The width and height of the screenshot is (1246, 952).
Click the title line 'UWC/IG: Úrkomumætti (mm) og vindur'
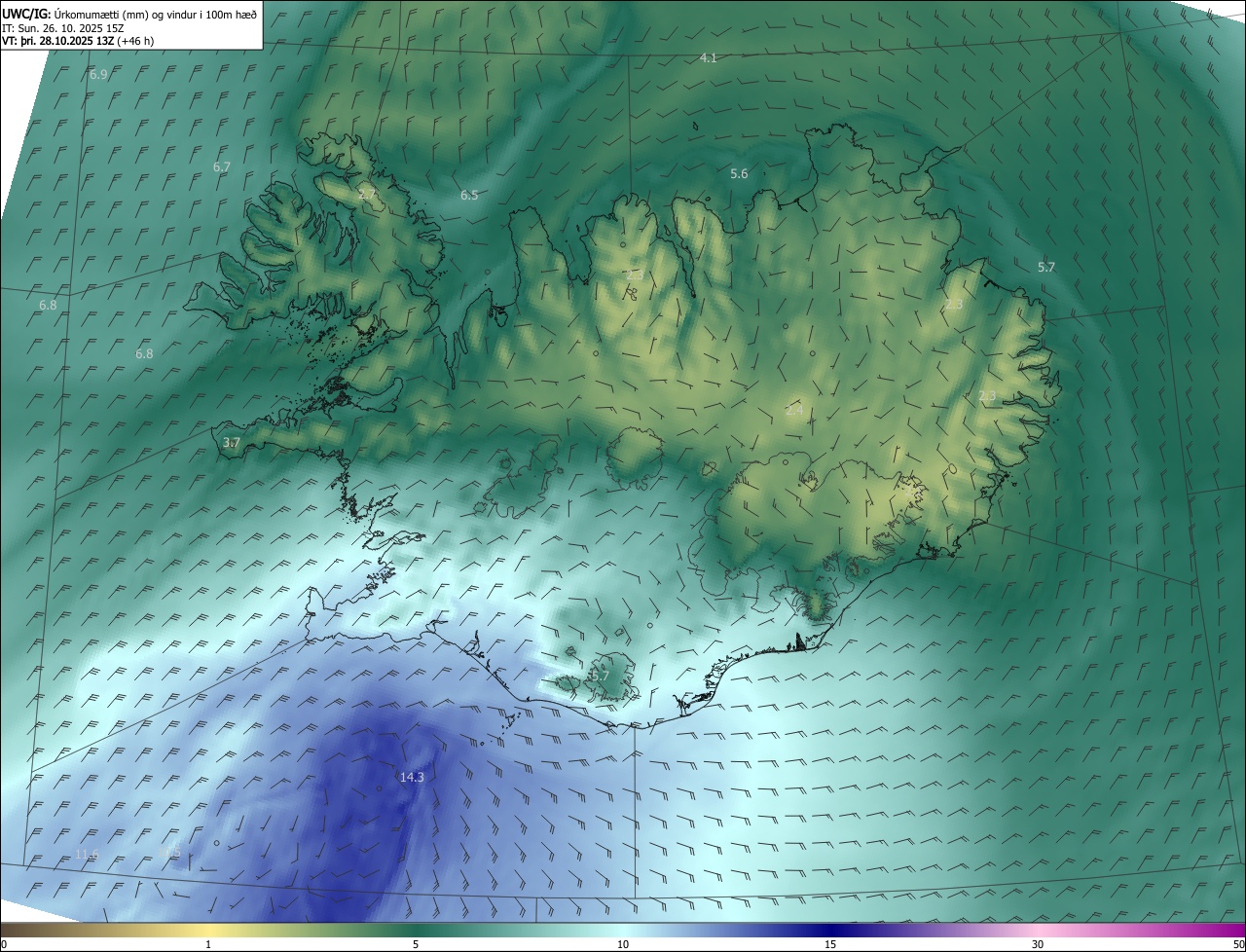(x=130, y=13)
